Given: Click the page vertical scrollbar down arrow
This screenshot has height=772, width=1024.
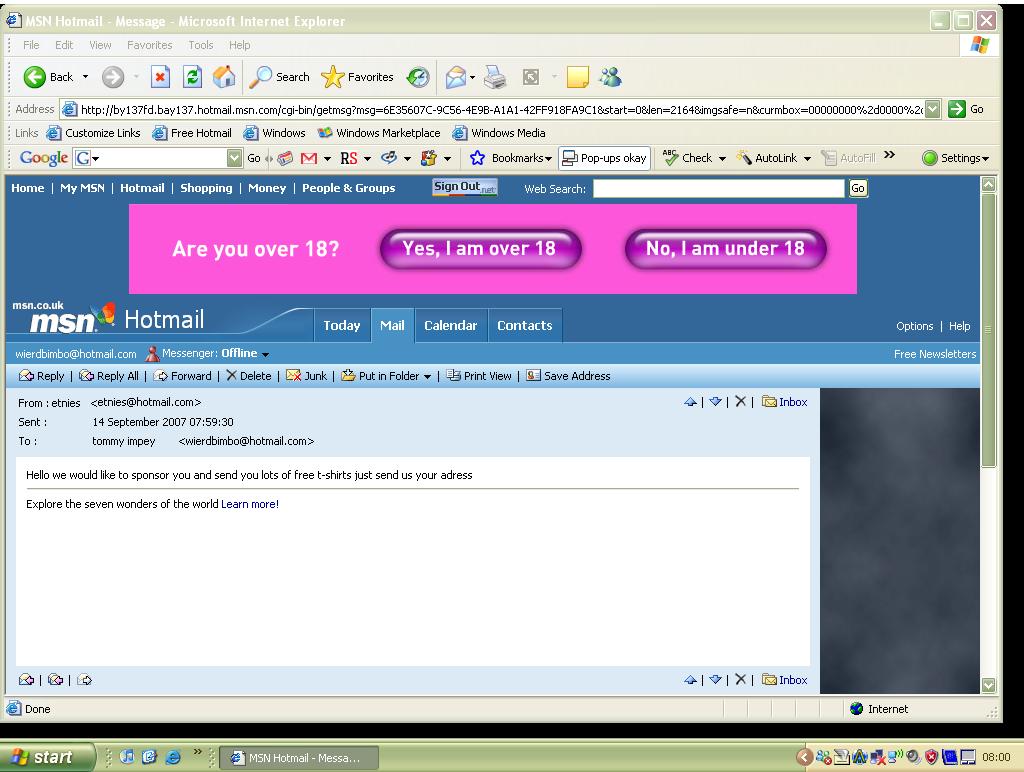Looking at the screenshot, I should coord(989,685).
